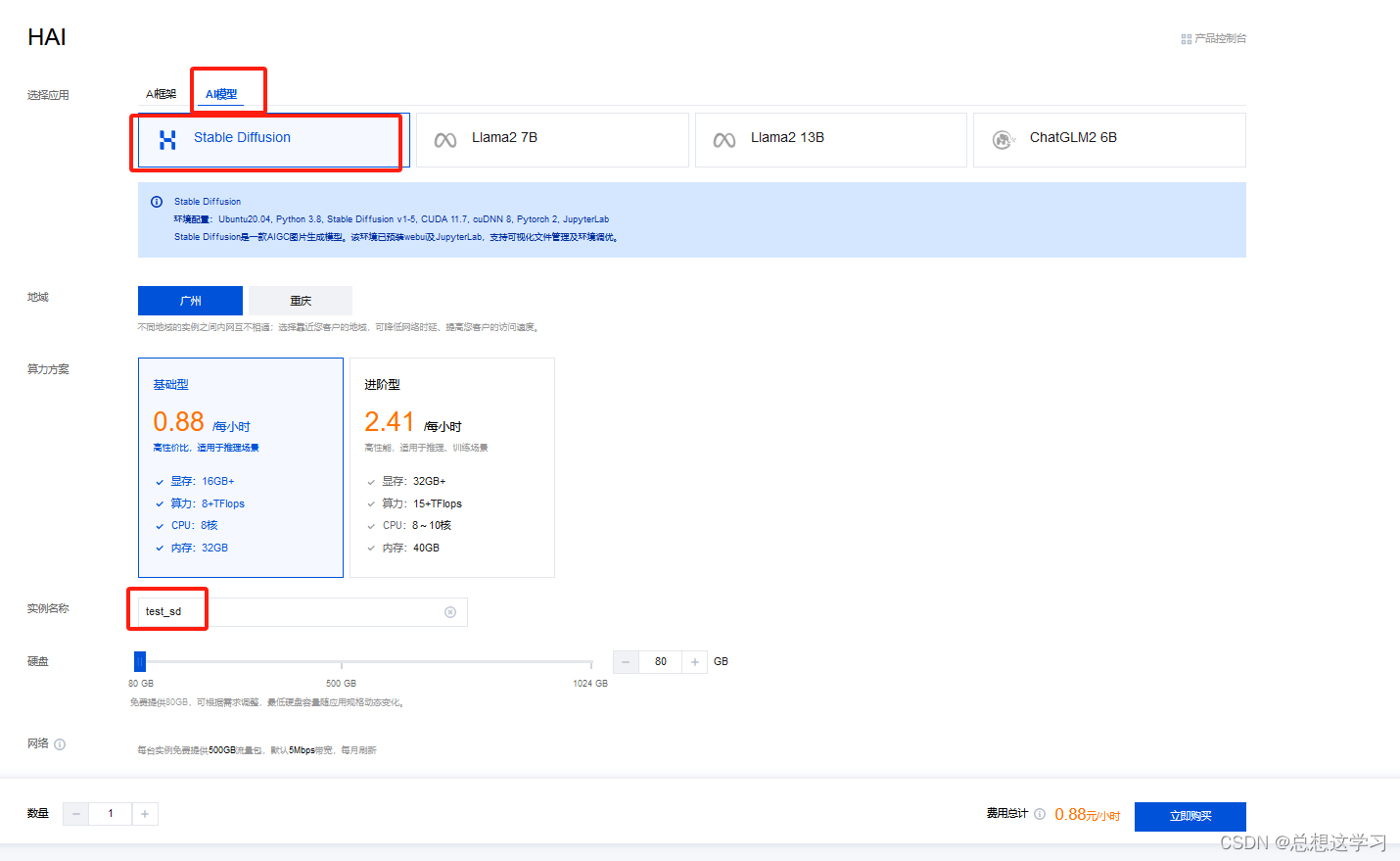Click the total cost help icon
Image resolution: width=1400 pixels, height=861 pixels.
pos(1040,814)
